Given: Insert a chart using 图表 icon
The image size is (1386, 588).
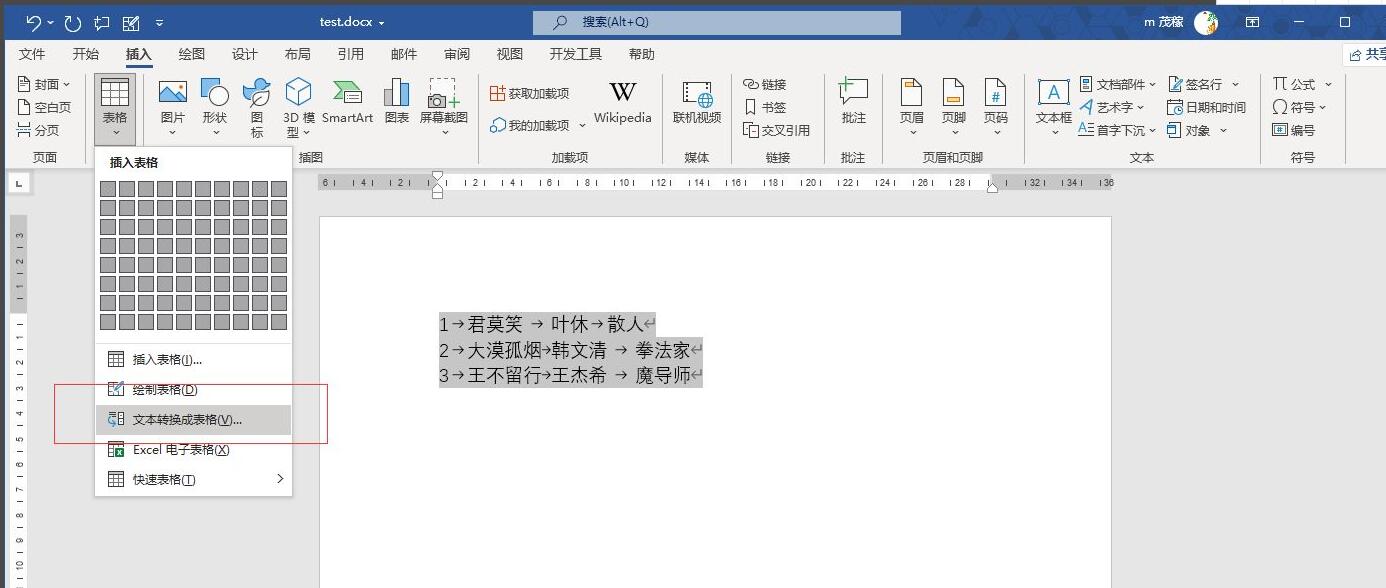Looking at the screenshot, I should [x=397, y=93].
